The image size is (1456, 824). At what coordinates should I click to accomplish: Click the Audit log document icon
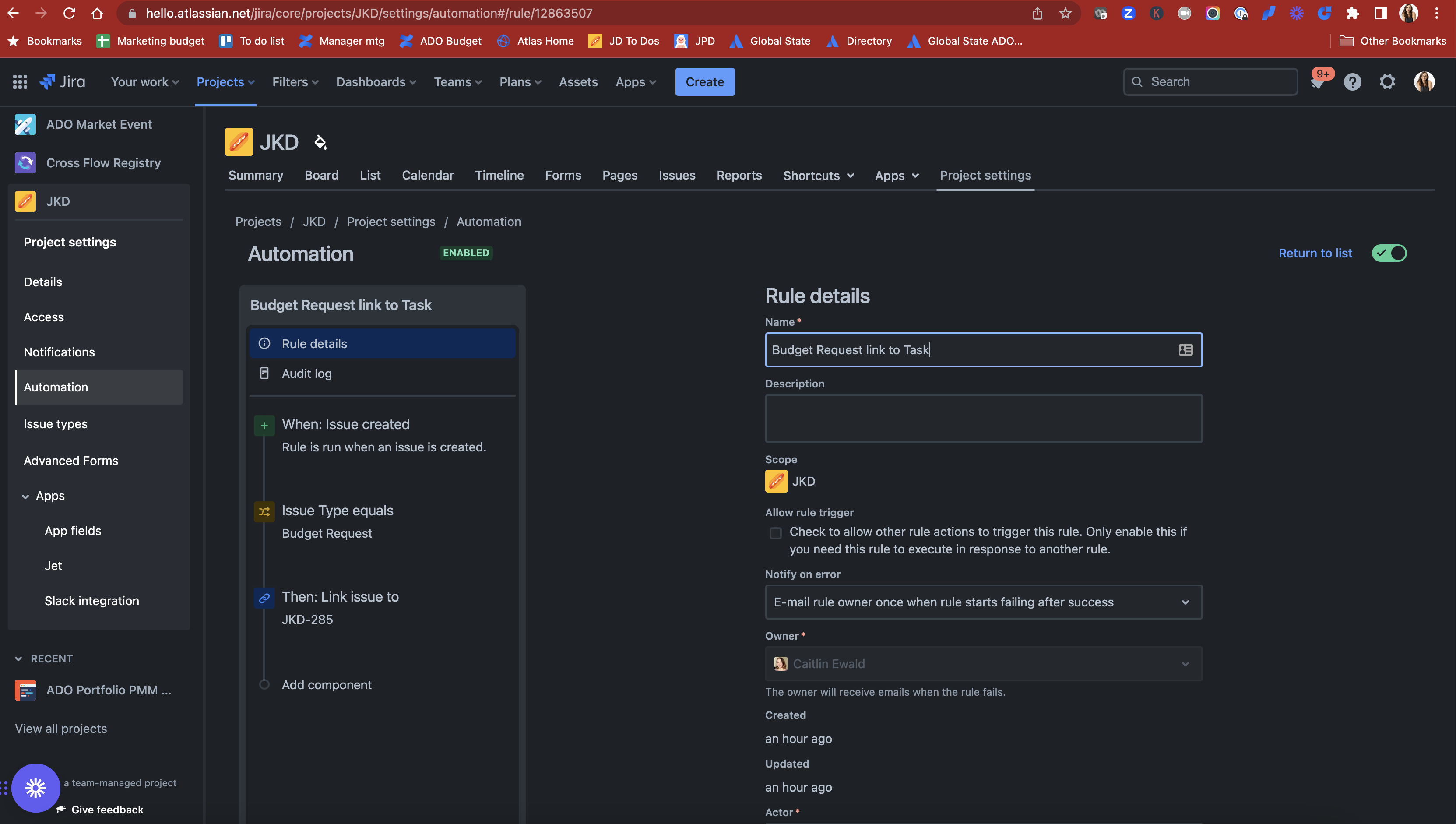click(x=264, y=373)
